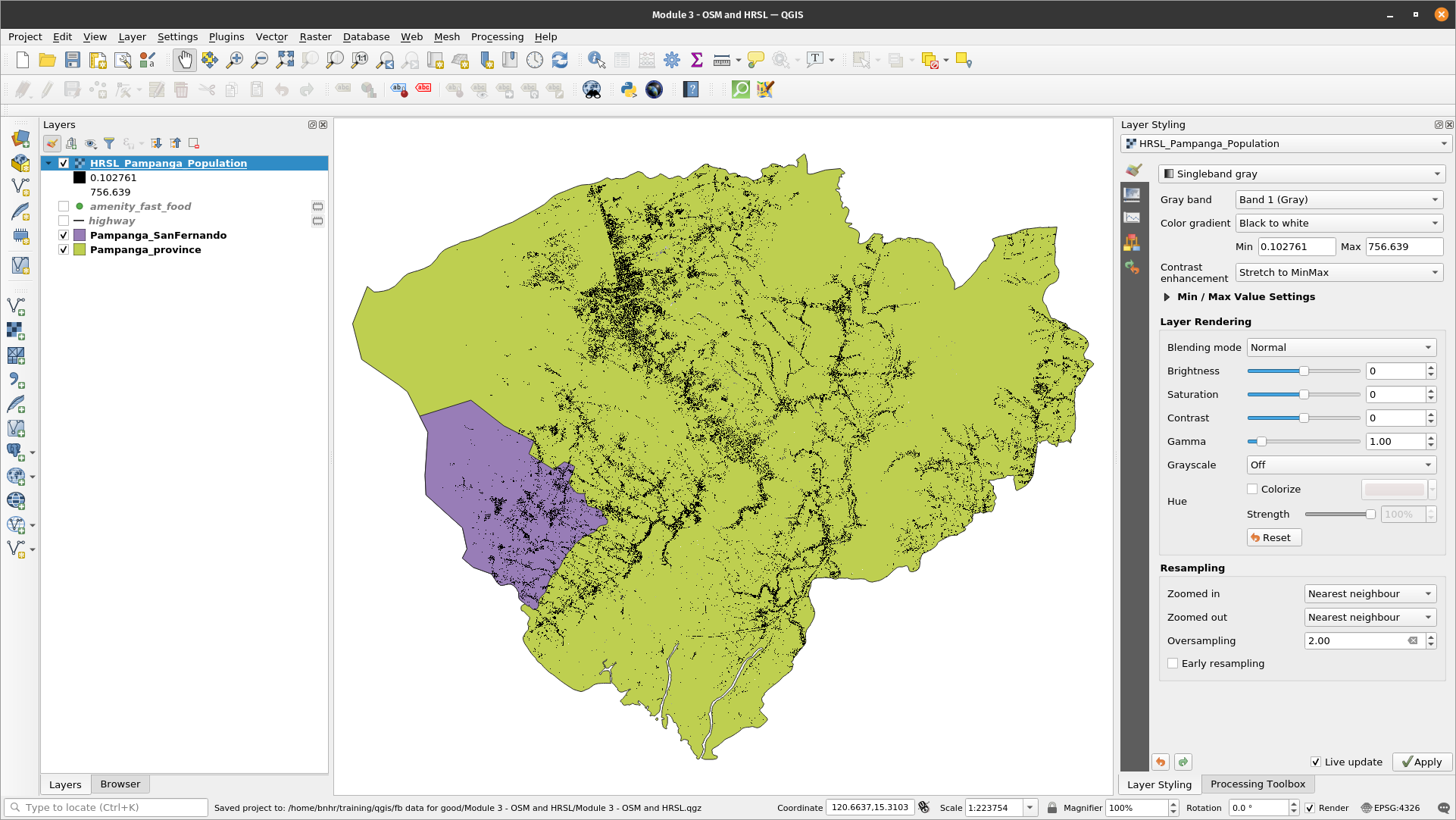Viewport: 1456px width, 820px height.
Task: Select the Pan Map hand tool
Action: click(184, 60)
